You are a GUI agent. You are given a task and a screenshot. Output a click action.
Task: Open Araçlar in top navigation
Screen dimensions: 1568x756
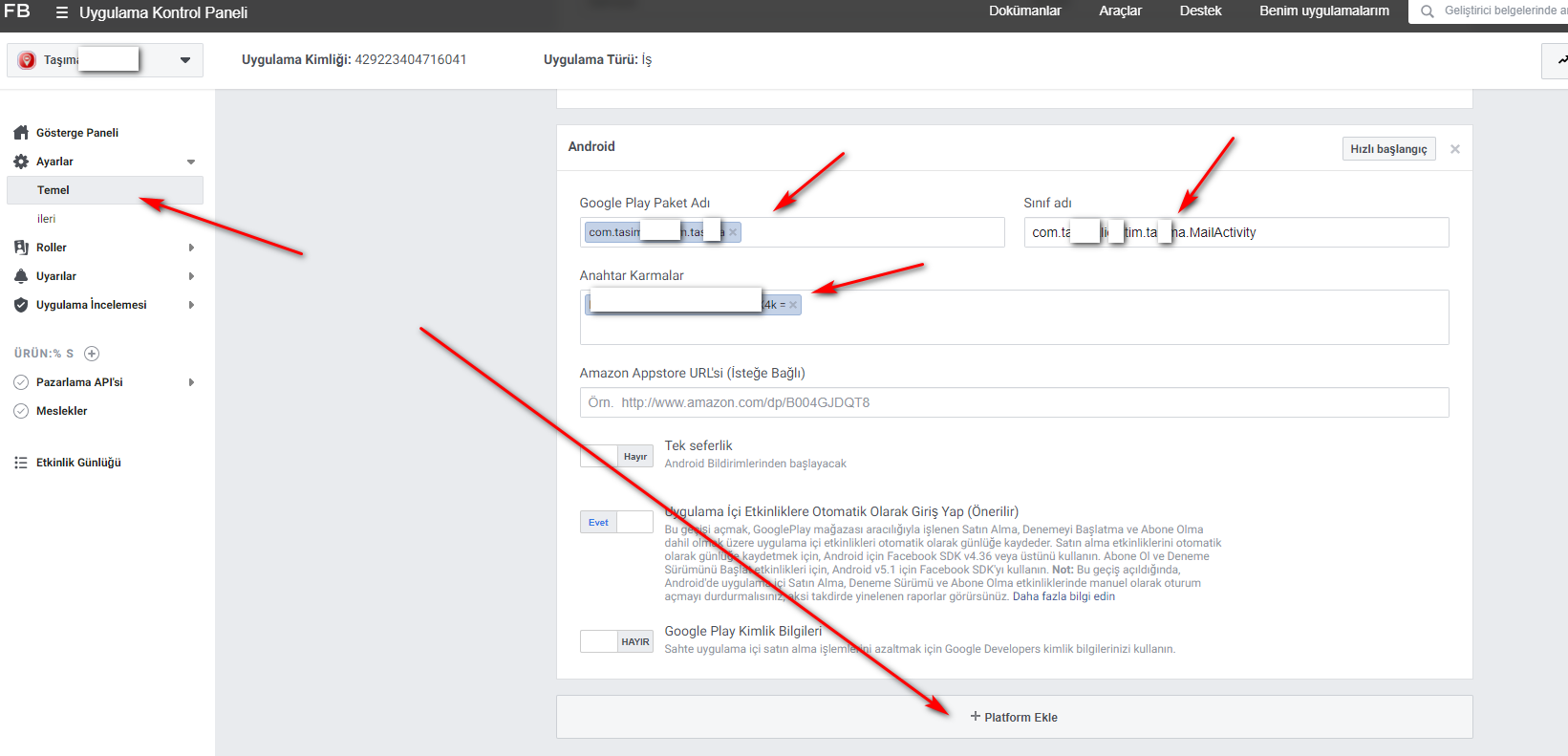click(1120, 11)
